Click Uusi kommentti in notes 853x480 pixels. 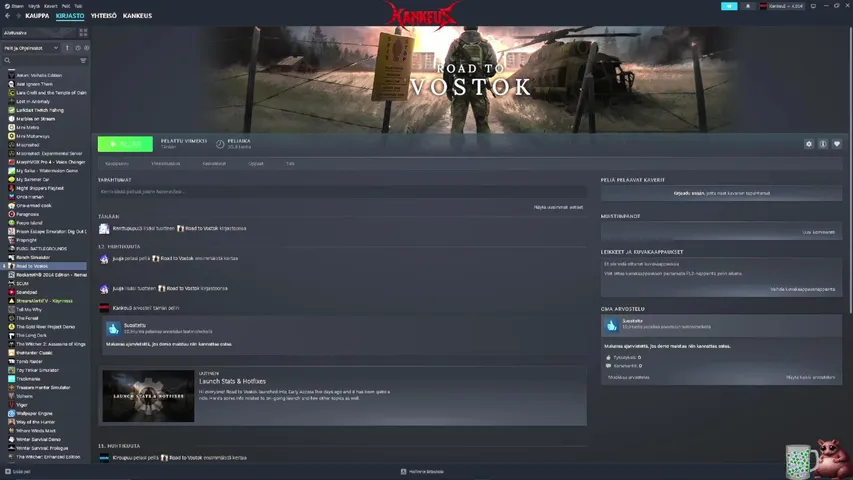pos(818,232)
